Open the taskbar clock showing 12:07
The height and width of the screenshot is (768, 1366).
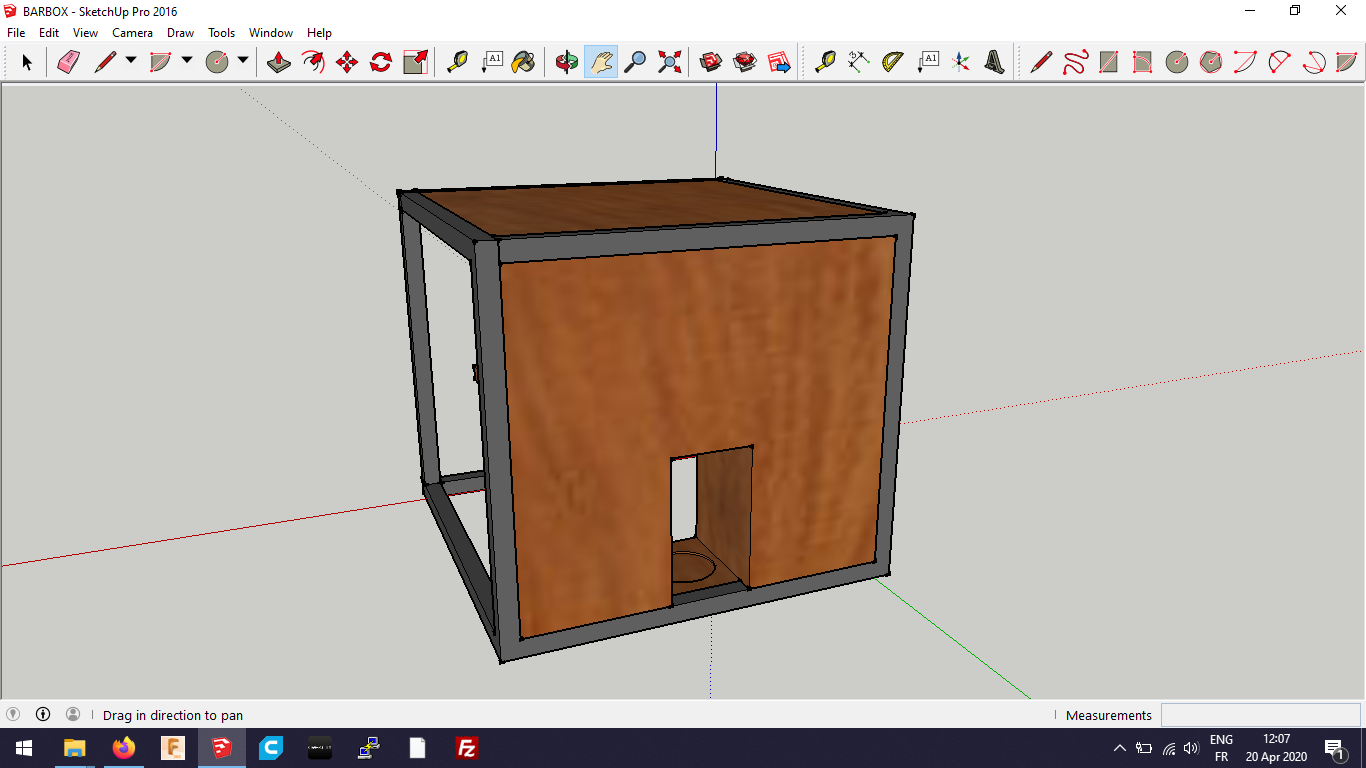click(1276, 748)
